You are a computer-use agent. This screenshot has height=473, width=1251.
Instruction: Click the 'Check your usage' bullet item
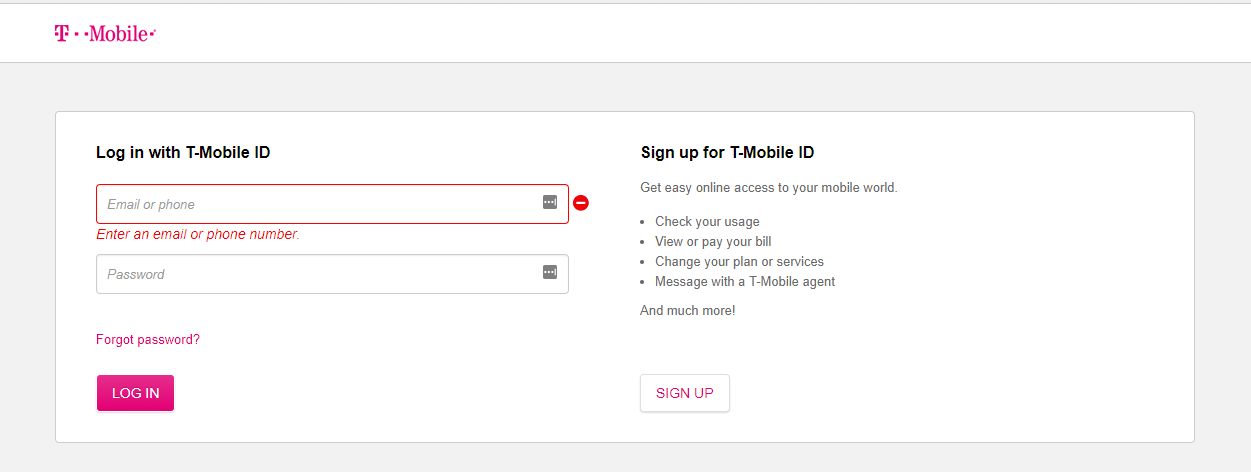pos(707,222)
